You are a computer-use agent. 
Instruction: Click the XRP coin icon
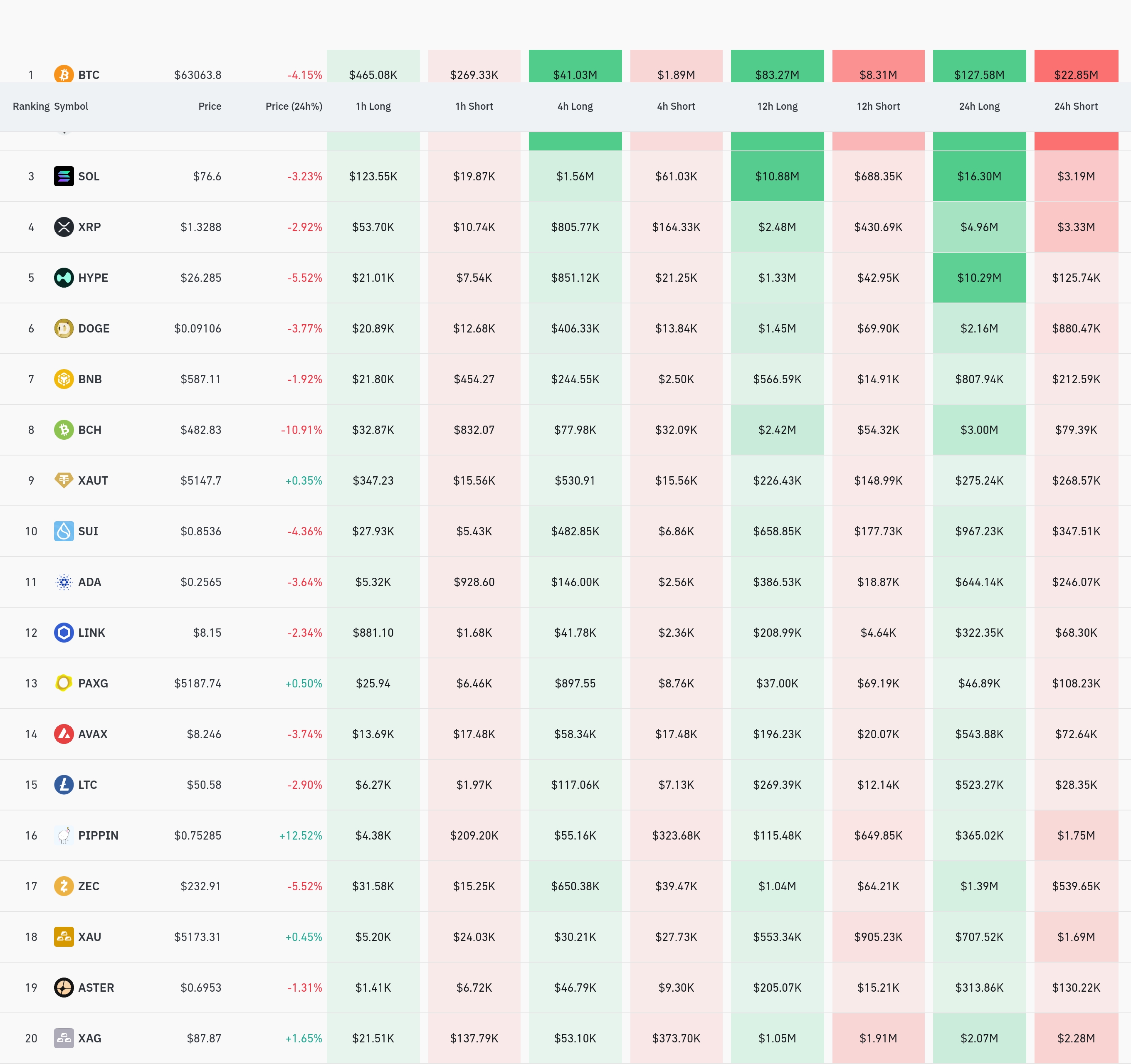[64, 227]
